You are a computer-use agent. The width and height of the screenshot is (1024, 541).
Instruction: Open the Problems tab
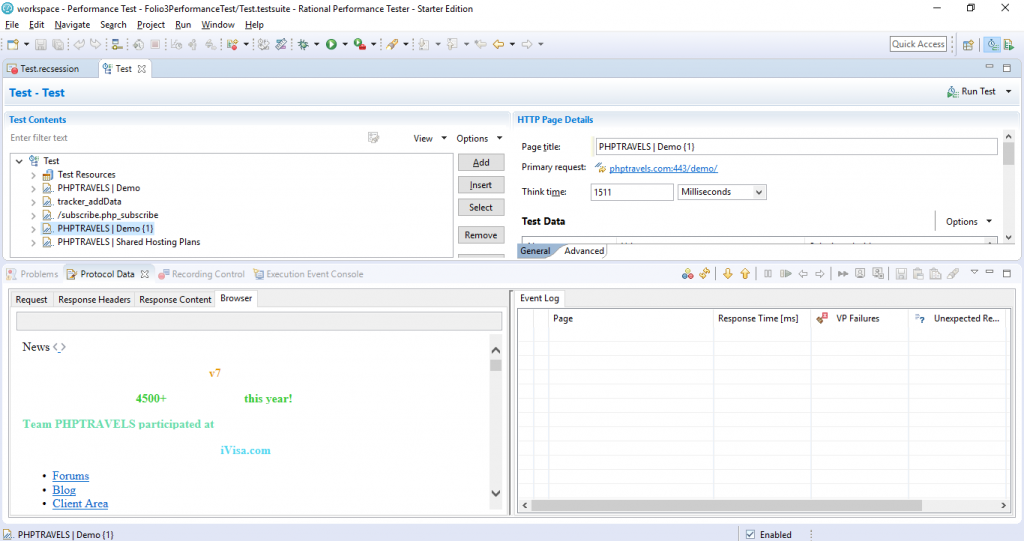(32, 274)
